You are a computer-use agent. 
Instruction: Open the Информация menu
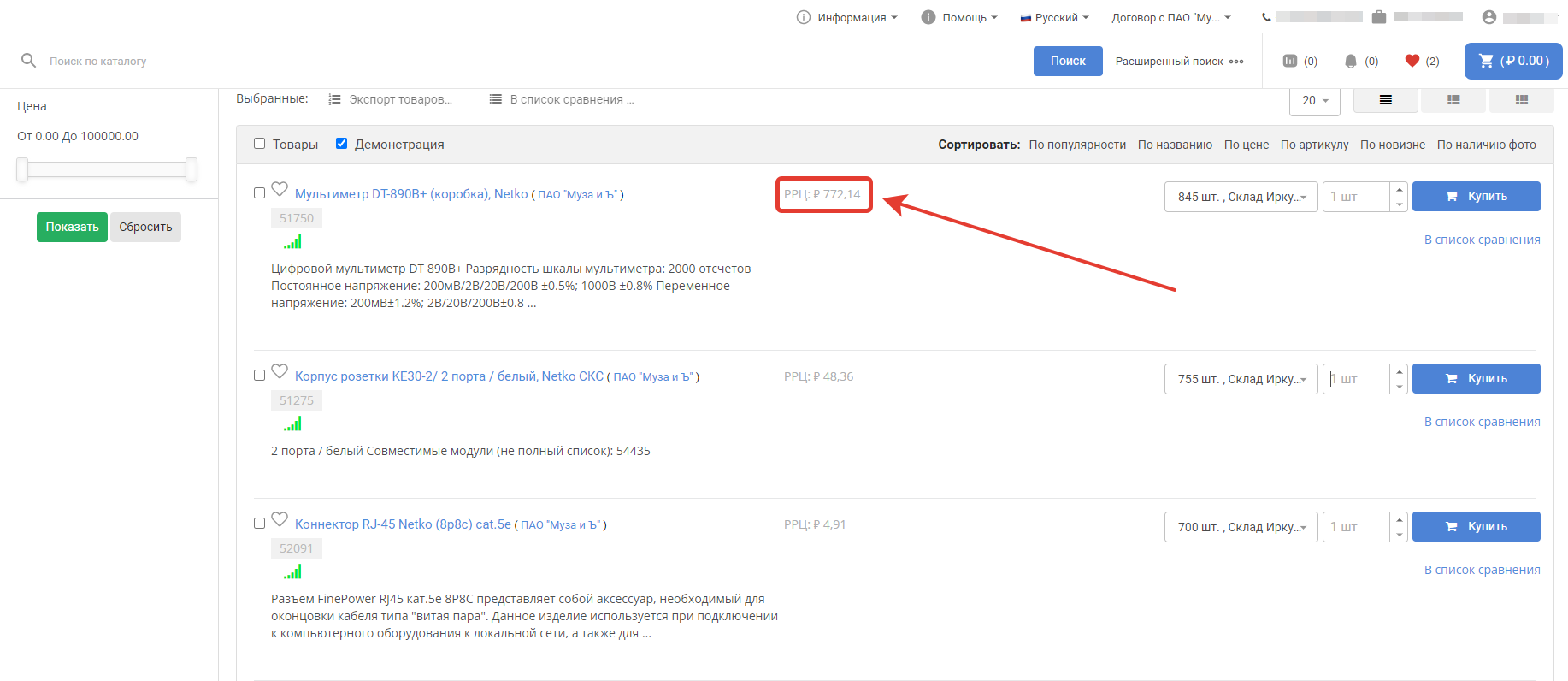pyautogui.click(x=848, y=17)
